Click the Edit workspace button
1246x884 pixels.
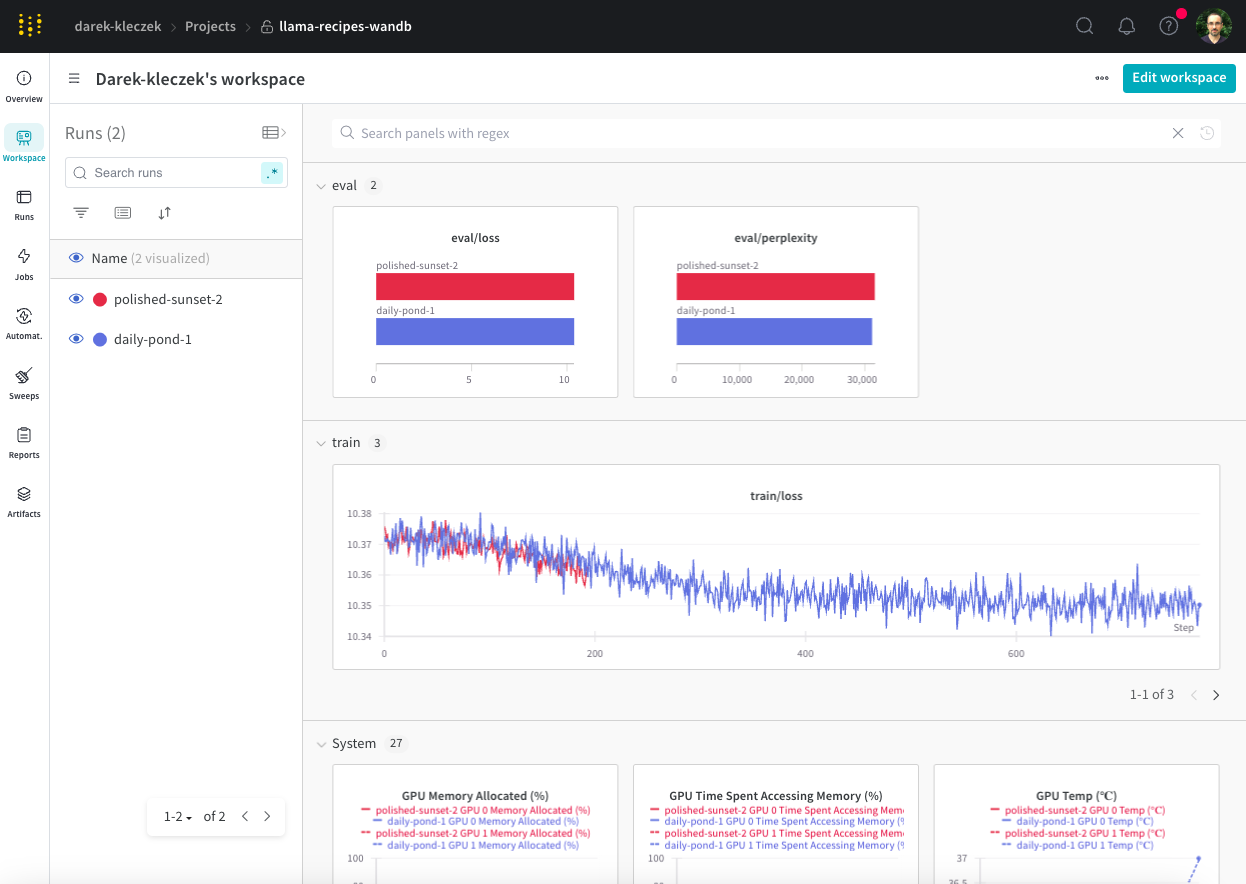click(1179, 77)
